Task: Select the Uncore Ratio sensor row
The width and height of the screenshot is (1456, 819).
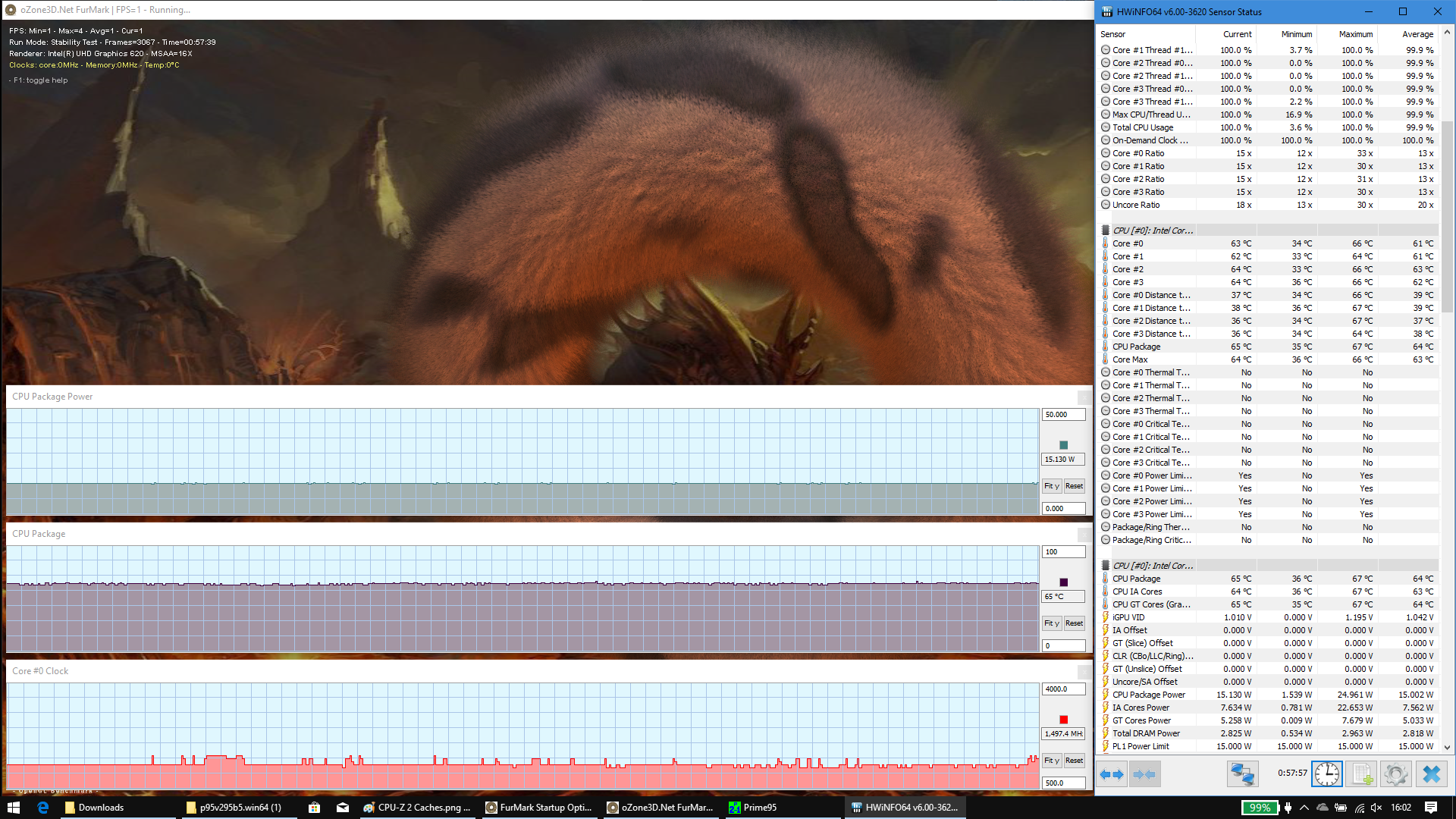Action: click(x=1268, y=205)
